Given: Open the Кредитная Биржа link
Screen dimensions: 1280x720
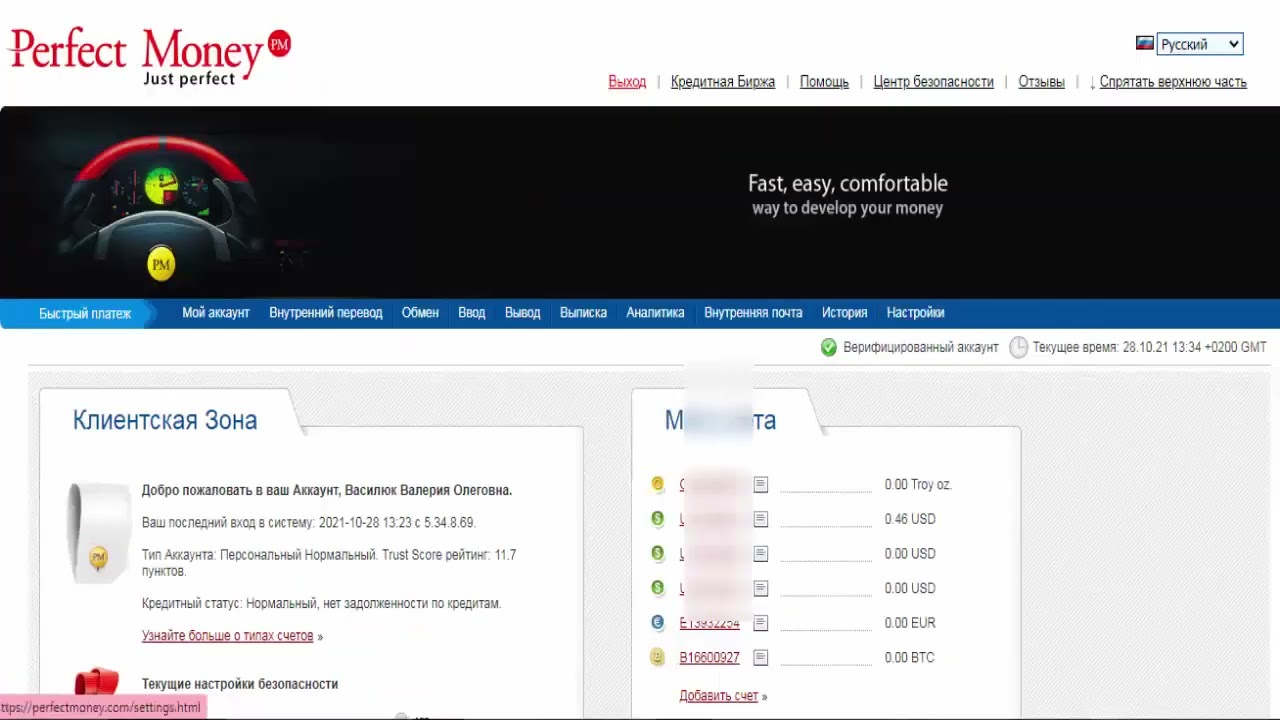Looking at the screenshot, I should [723, 82].
